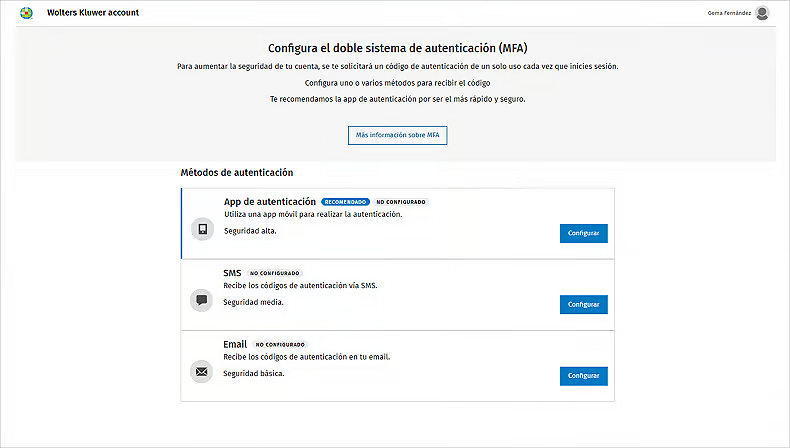This screenshot has width=790, height=448.
Task: Click the Gema Fernández user name
Action: click(x=729, y=13)
